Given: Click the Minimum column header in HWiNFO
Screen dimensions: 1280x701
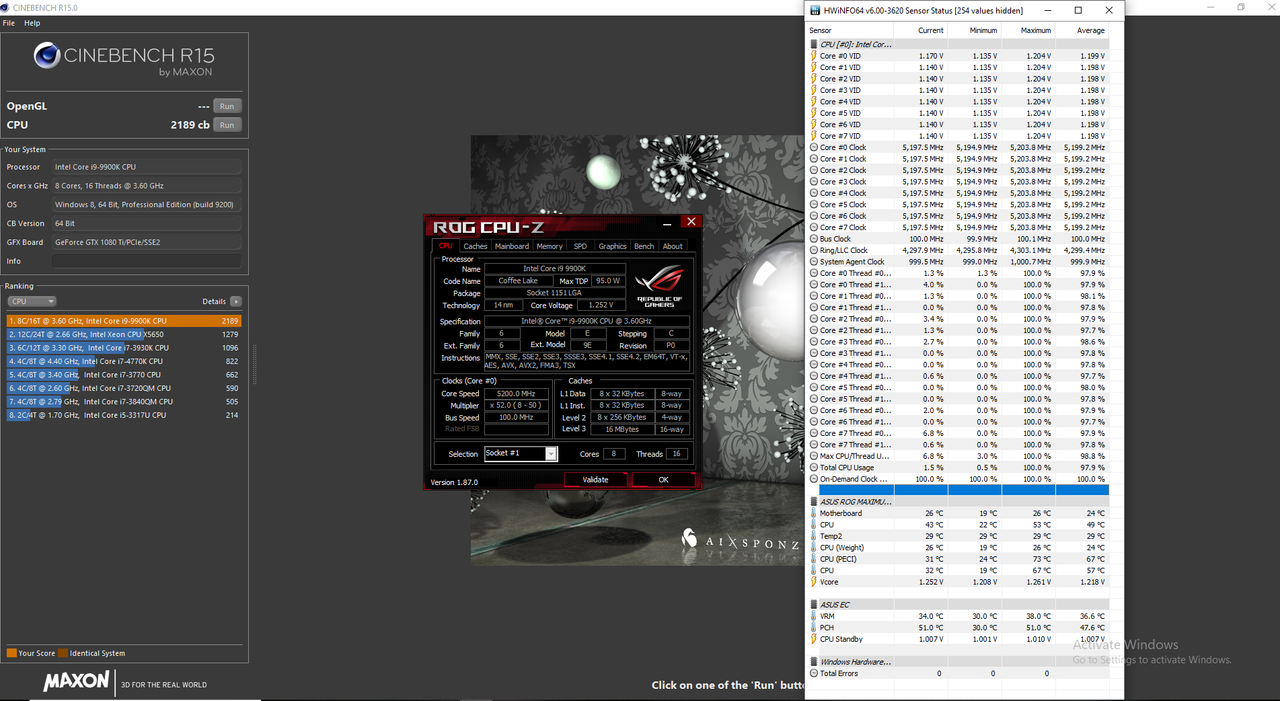Looking at the screenshot, I should click(974, 31).
